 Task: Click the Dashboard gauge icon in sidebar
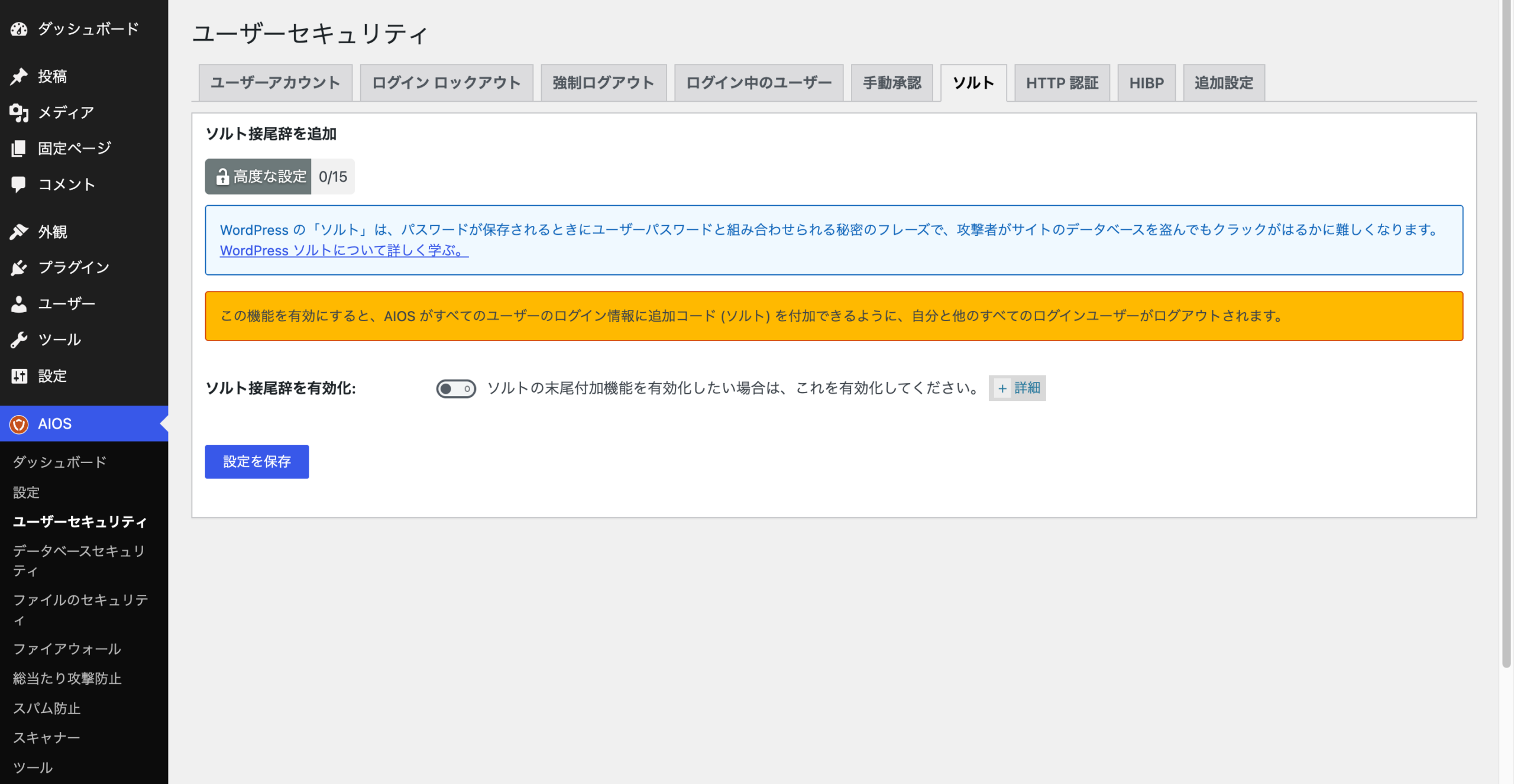19,29
